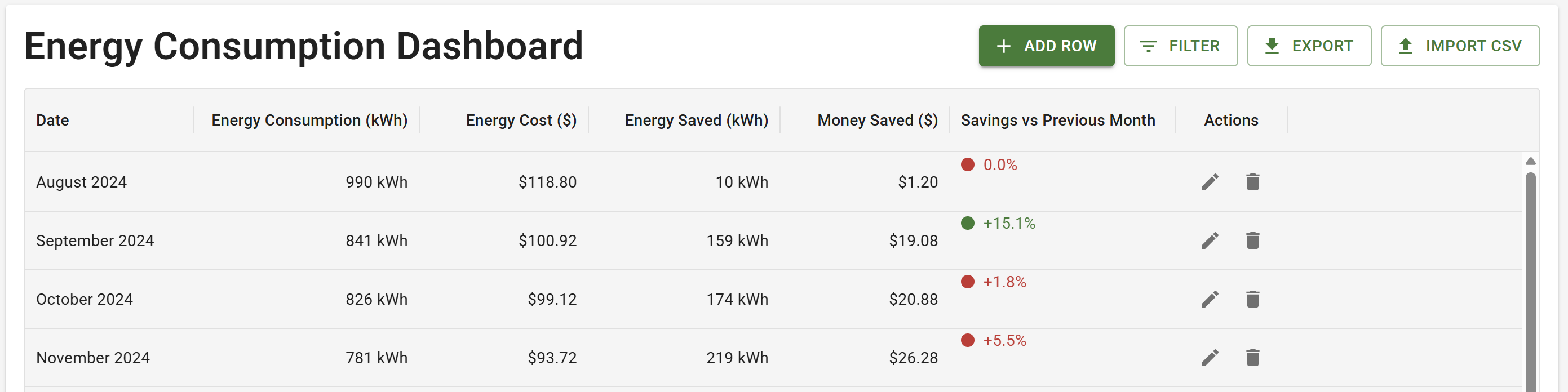
Task: Click the Energy Consumption (kWh) column header
Action: 310,120
